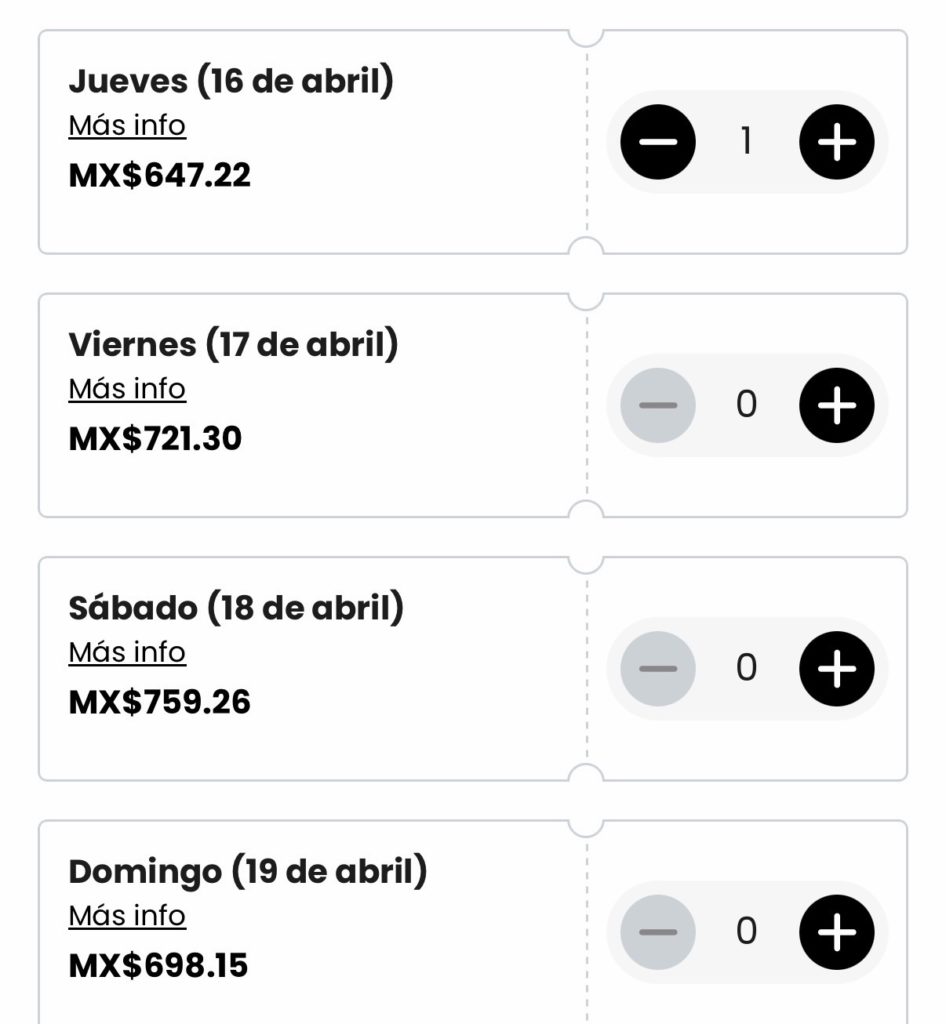Click the Sábado quantity value showing 0
This screenshot has width=946, height=1024.
click(x=746, y=668)
